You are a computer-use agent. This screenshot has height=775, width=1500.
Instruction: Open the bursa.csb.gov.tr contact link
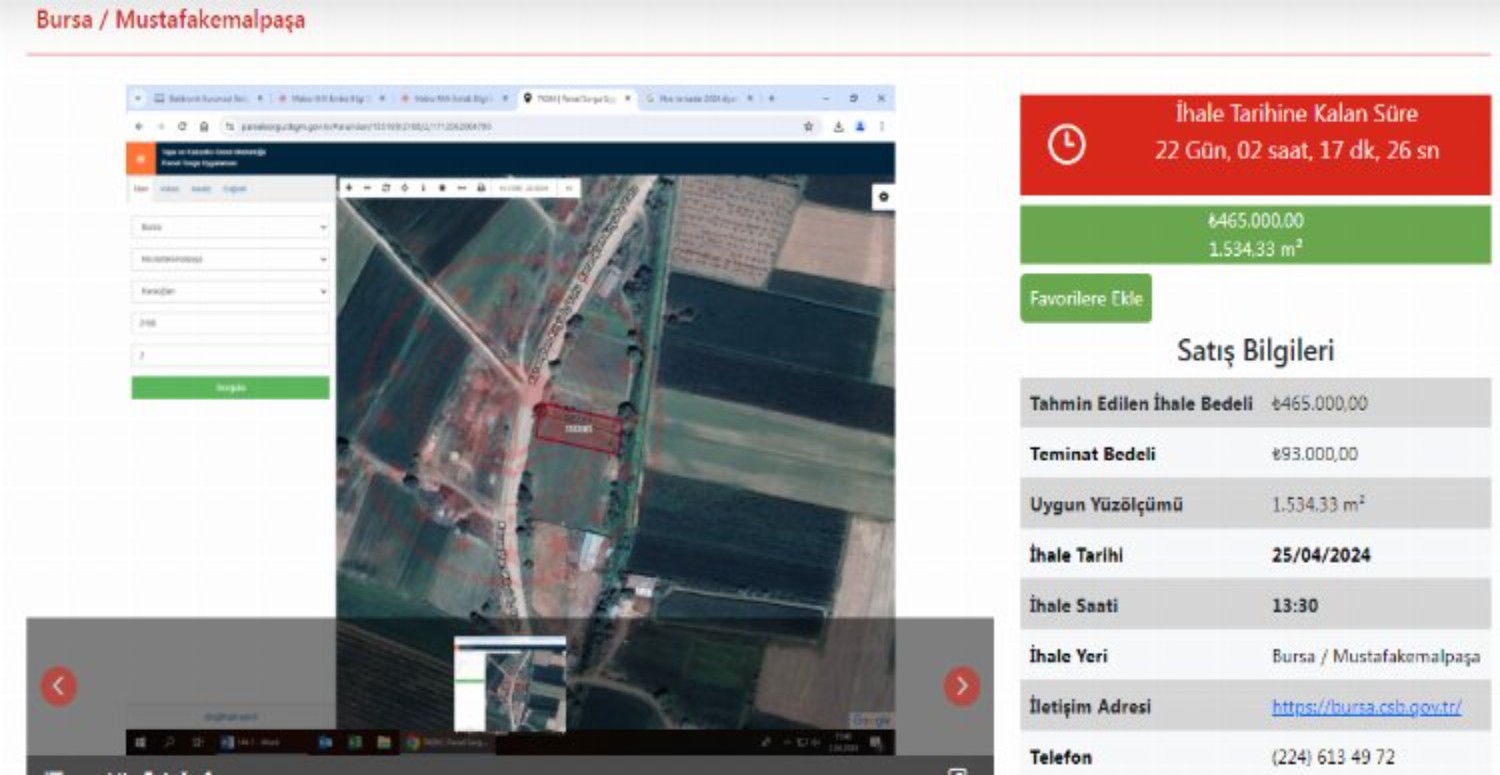(x=1366, y=707)
